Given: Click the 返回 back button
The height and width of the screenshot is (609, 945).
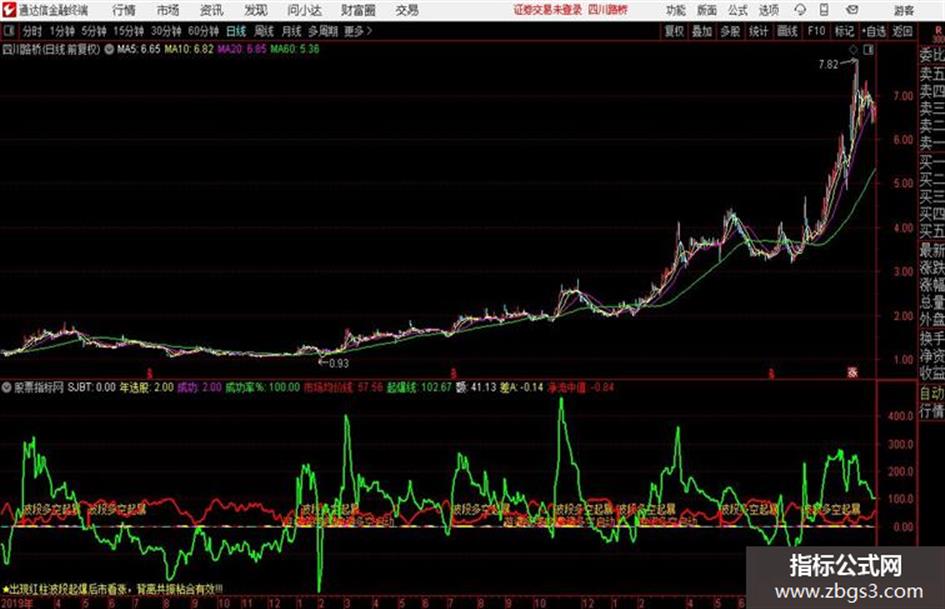Looking at the screenshot, I should [x=902, y=31].
